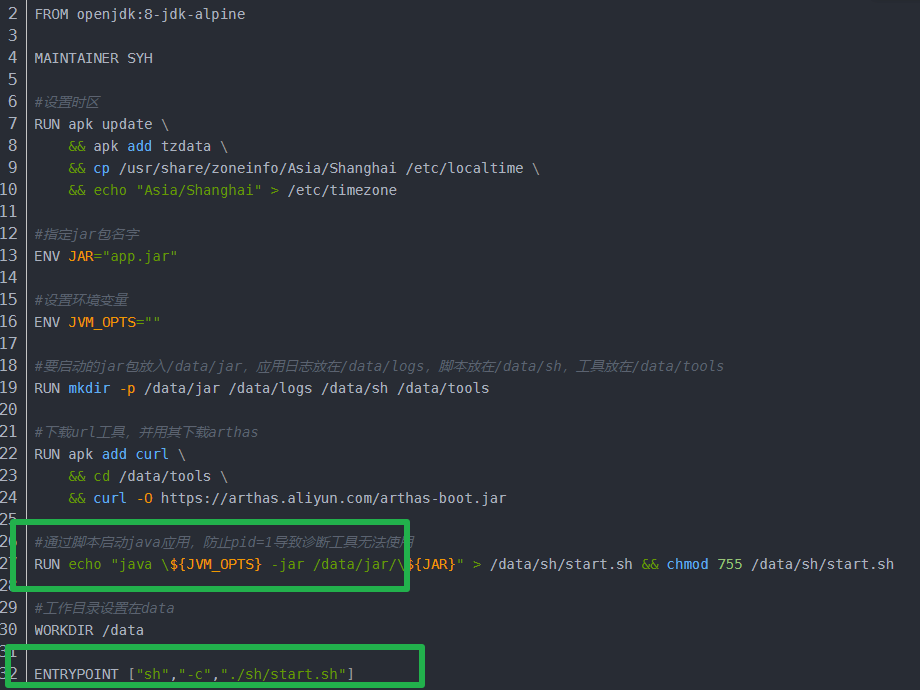Screen dimensions: 920x690
Task: Click '/usr/share/zoneinfo/Asia/Shanghai' path
Action: [258, 168]
